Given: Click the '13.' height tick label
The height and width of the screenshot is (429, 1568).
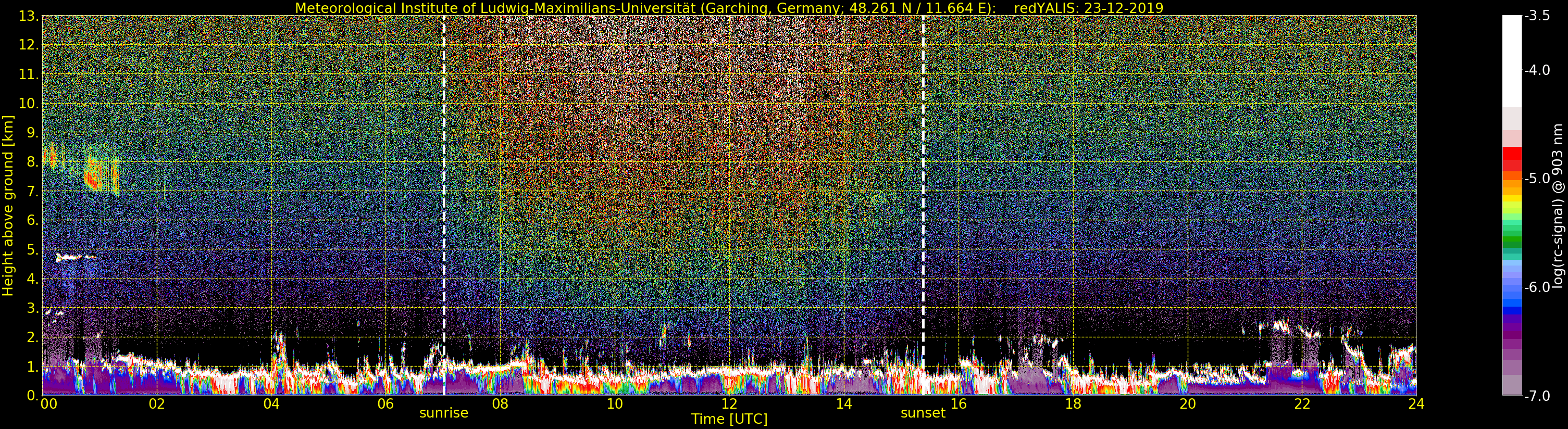Looking at the screenshot, I should tap(29, 17).
